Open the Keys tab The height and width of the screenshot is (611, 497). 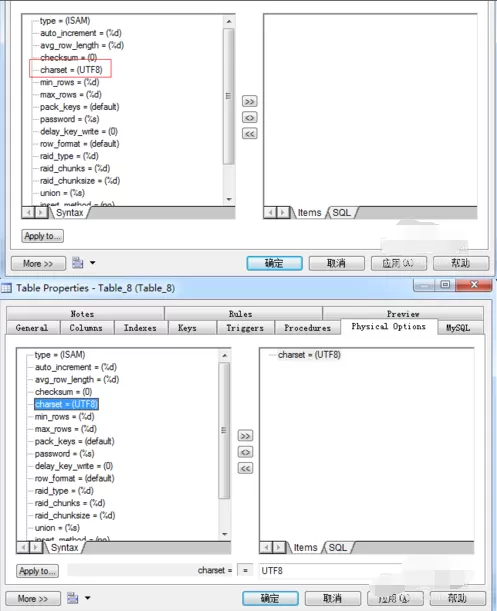click(x=187, y=328)
